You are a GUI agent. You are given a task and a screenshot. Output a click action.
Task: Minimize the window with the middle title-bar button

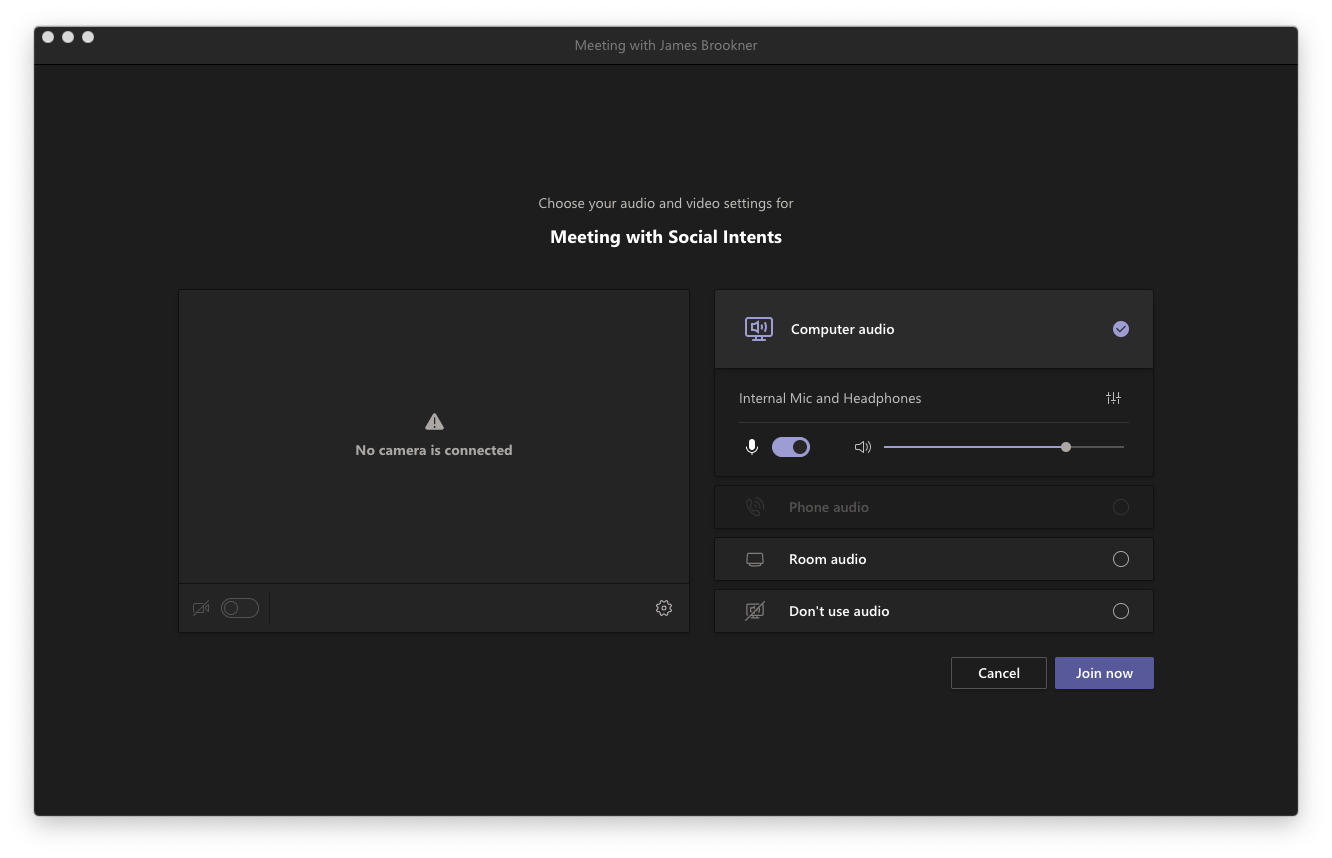pyautogui.click(x=68, y=37)
